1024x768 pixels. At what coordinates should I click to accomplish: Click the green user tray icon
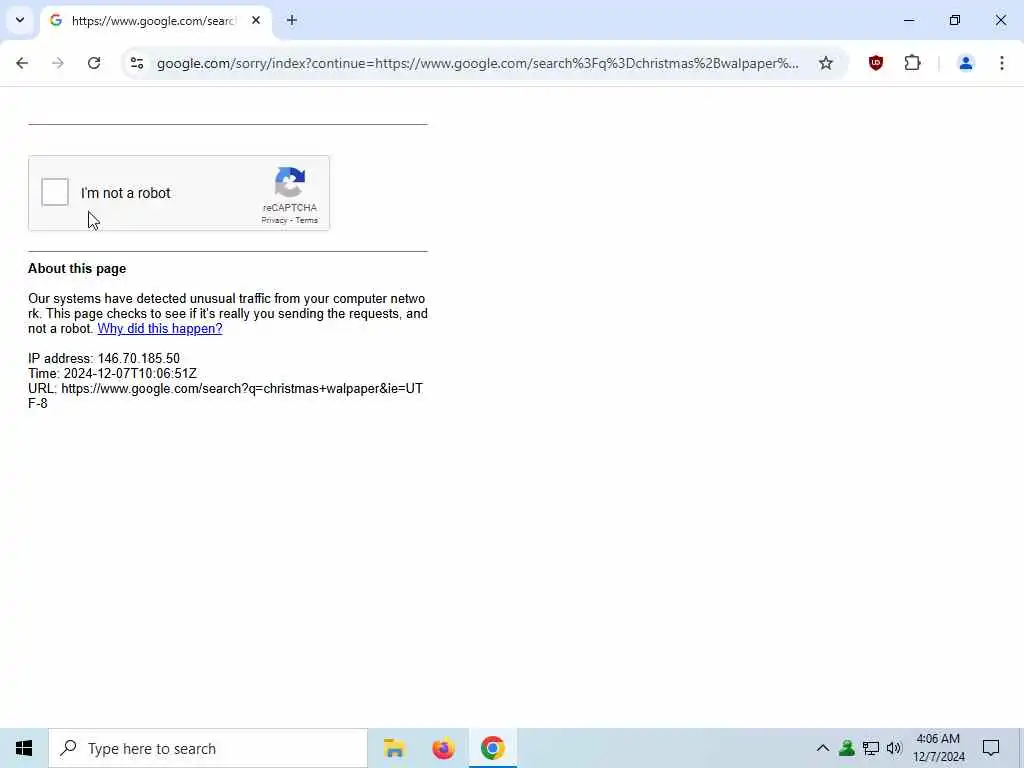(x=847, y=748)
